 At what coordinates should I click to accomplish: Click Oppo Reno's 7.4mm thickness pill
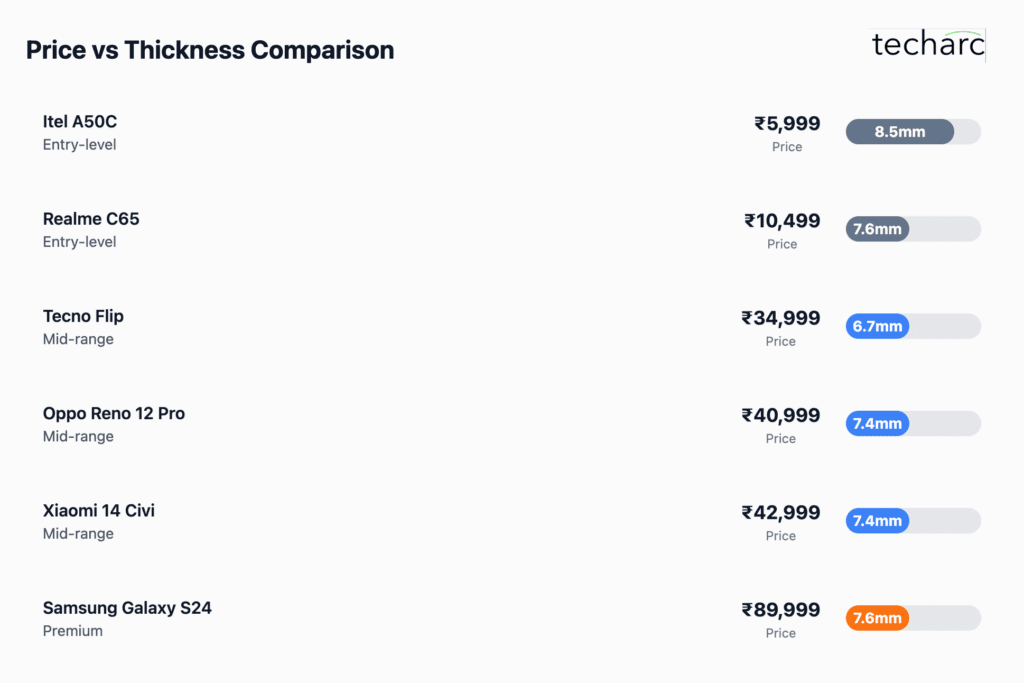(877, 424)
